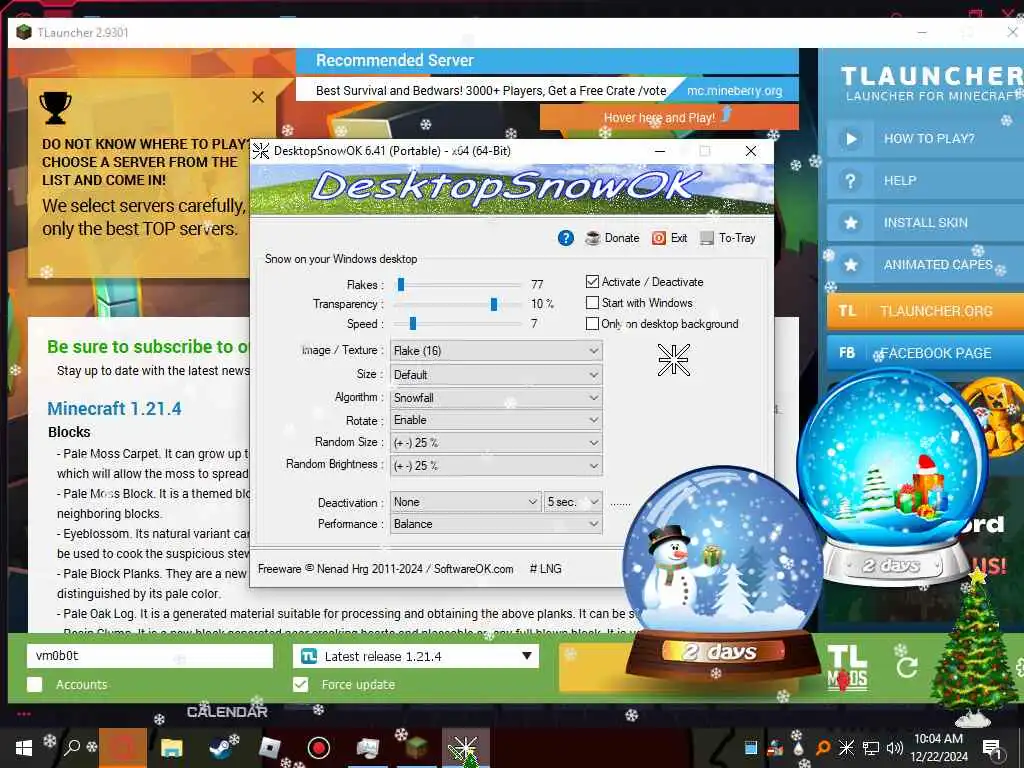Open TL Mods icon in TLauncher

(x=847, y=667)
